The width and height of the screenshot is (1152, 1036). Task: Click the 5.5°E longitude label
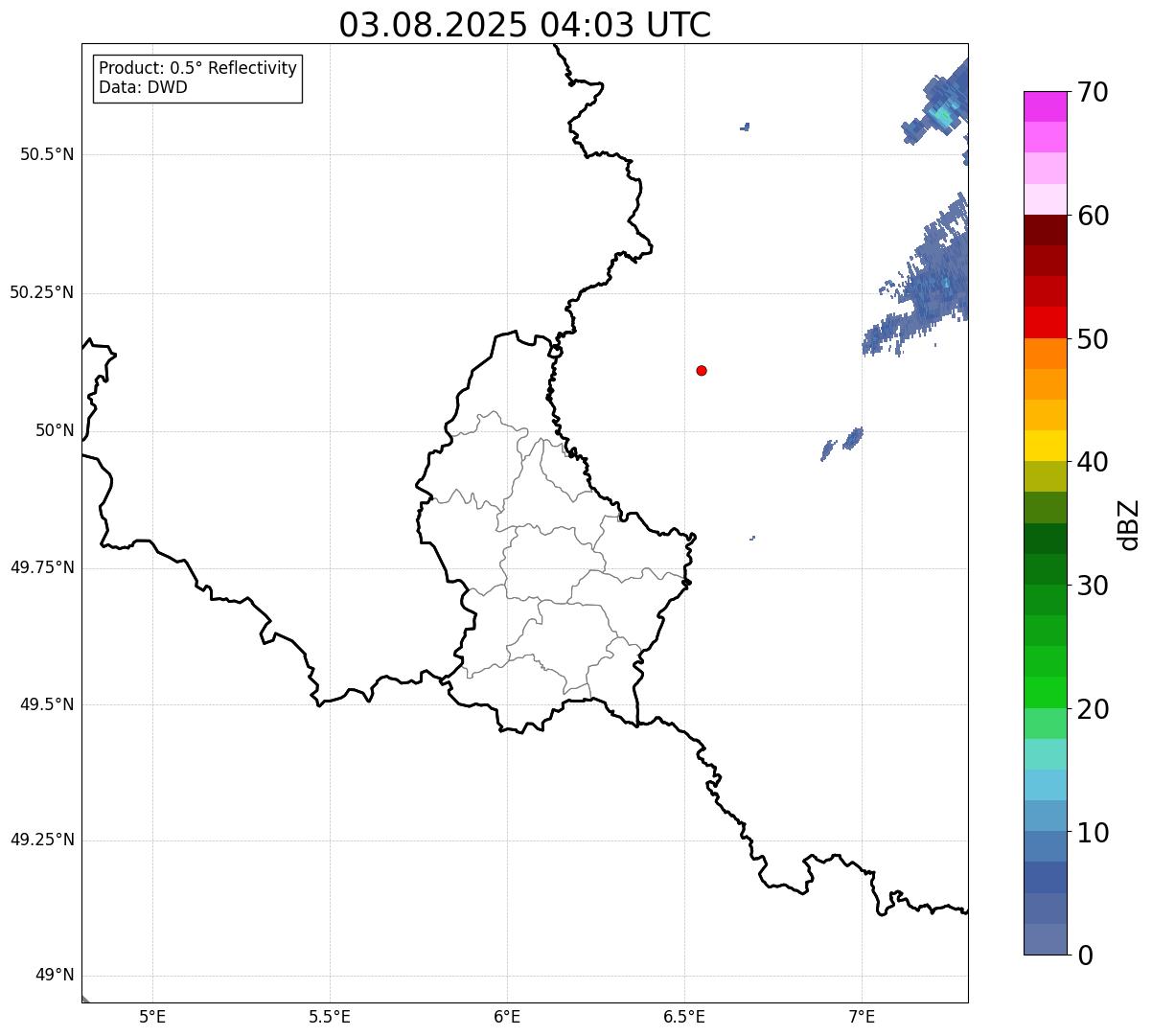[x=330, y=1017]
